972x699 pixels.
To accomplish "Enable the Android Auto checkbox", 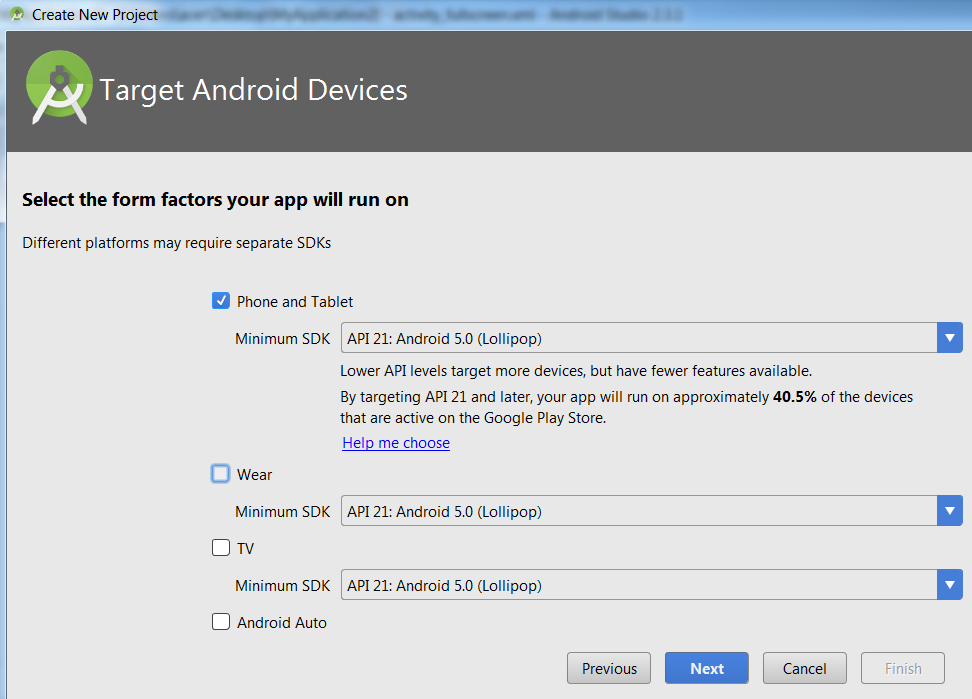I will tap(221, 622).
